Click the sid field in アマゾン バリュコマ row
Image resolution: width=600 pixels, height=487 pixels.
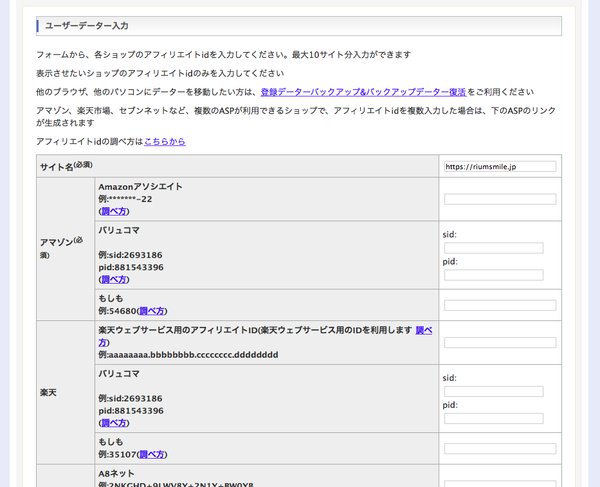[494, 248]
